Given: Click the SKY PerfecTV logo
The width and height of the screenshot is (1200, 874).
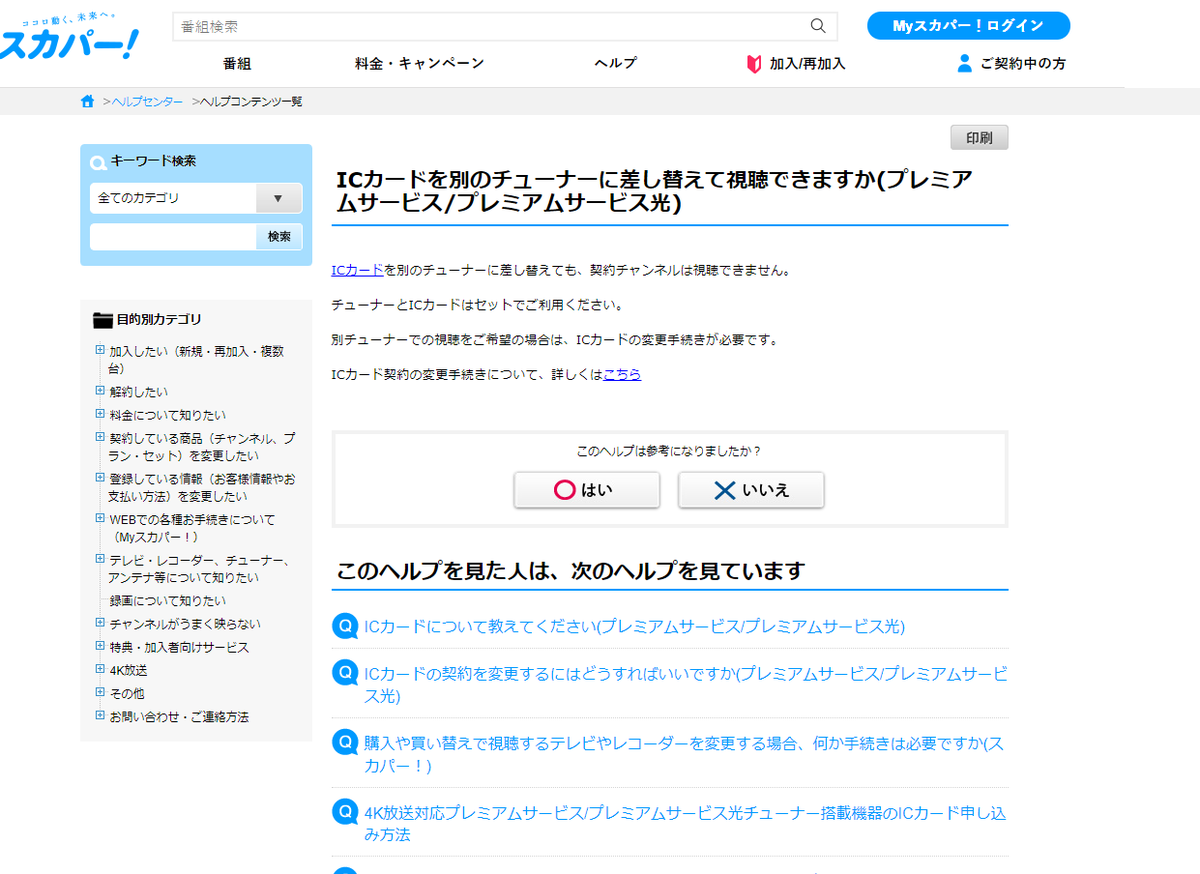Looking at the screenshot, I should point(68,36).
